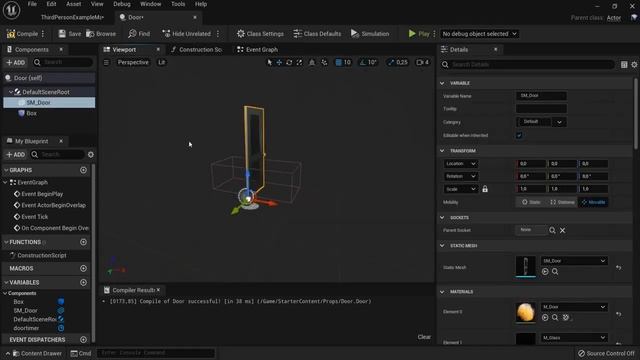Switch to Construction Script tab
The height and width of the screenshot is (360, 640).
pos(196,49)
